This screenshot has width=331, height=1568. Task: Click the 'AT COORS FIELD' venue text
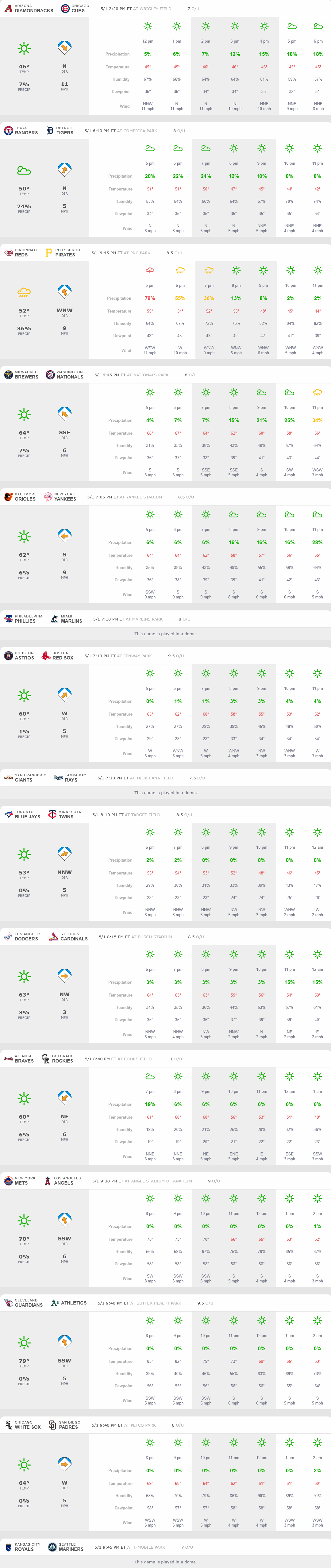(x=134, y=1059)
